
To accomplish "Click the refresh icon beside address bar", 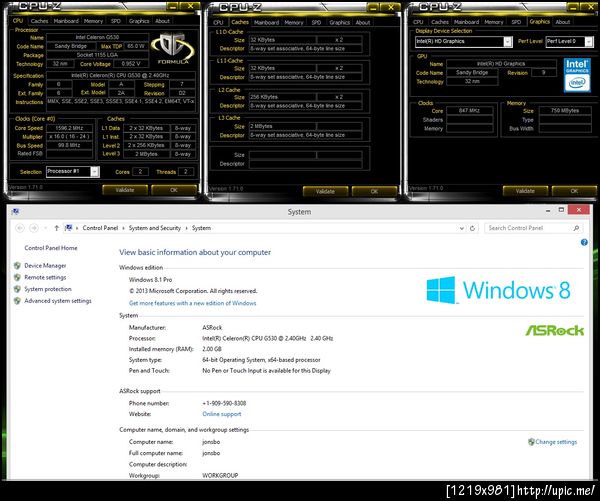I will point(473,228).
